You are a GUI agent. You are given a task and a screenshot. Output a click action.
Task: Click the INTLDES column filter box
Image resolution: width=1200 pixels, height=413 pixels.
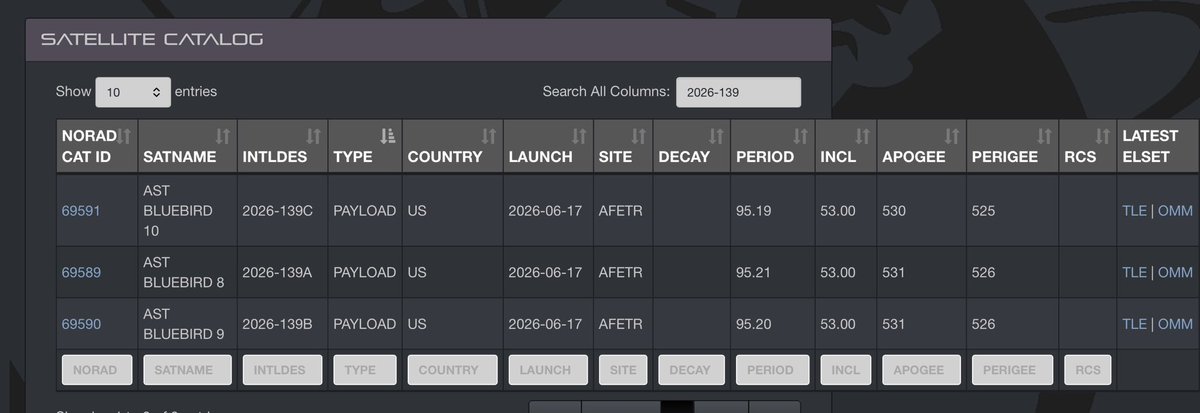[x=283, y=370]
